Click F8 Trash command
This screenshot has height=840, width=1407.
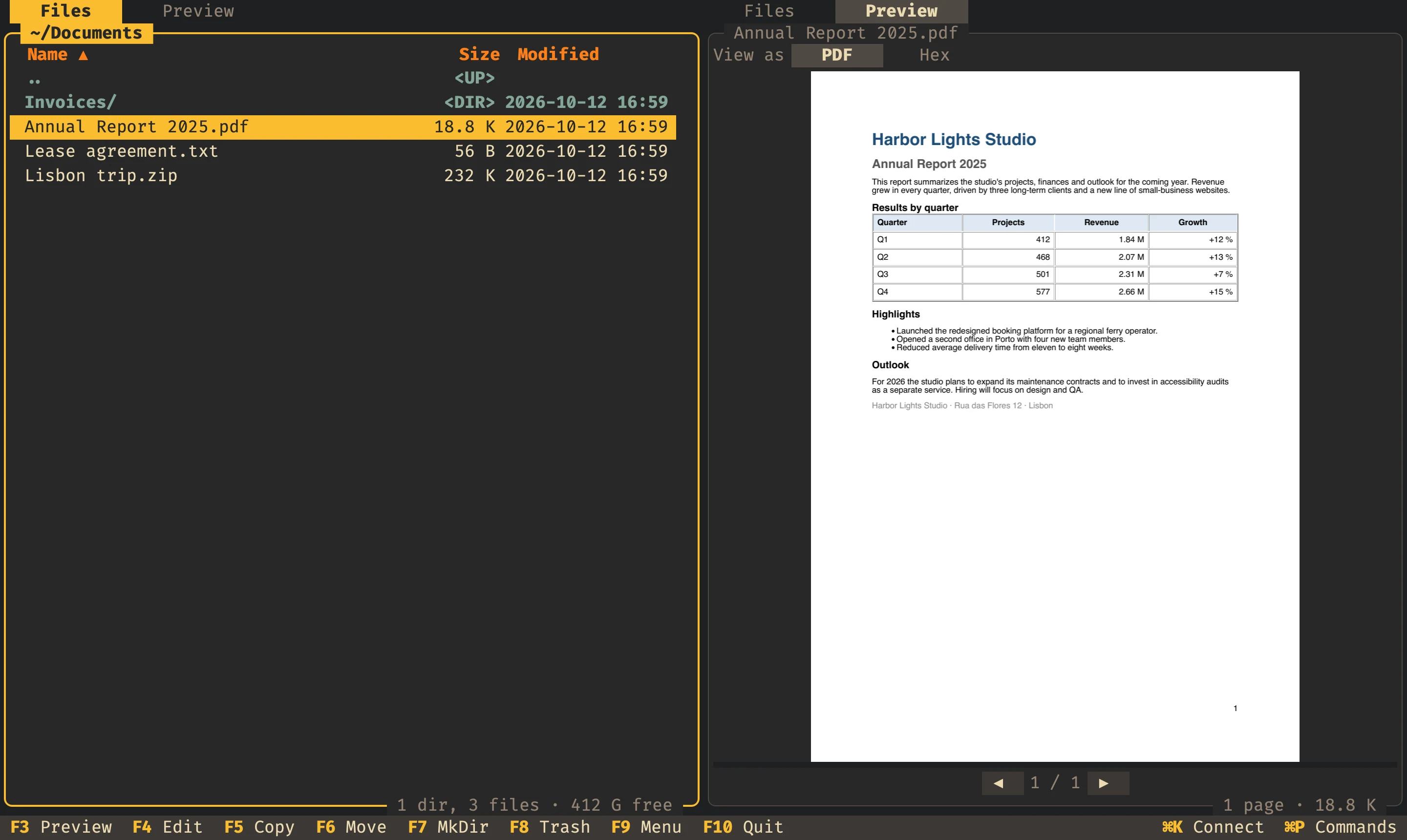pyautogui.click(x=550, y=827)
